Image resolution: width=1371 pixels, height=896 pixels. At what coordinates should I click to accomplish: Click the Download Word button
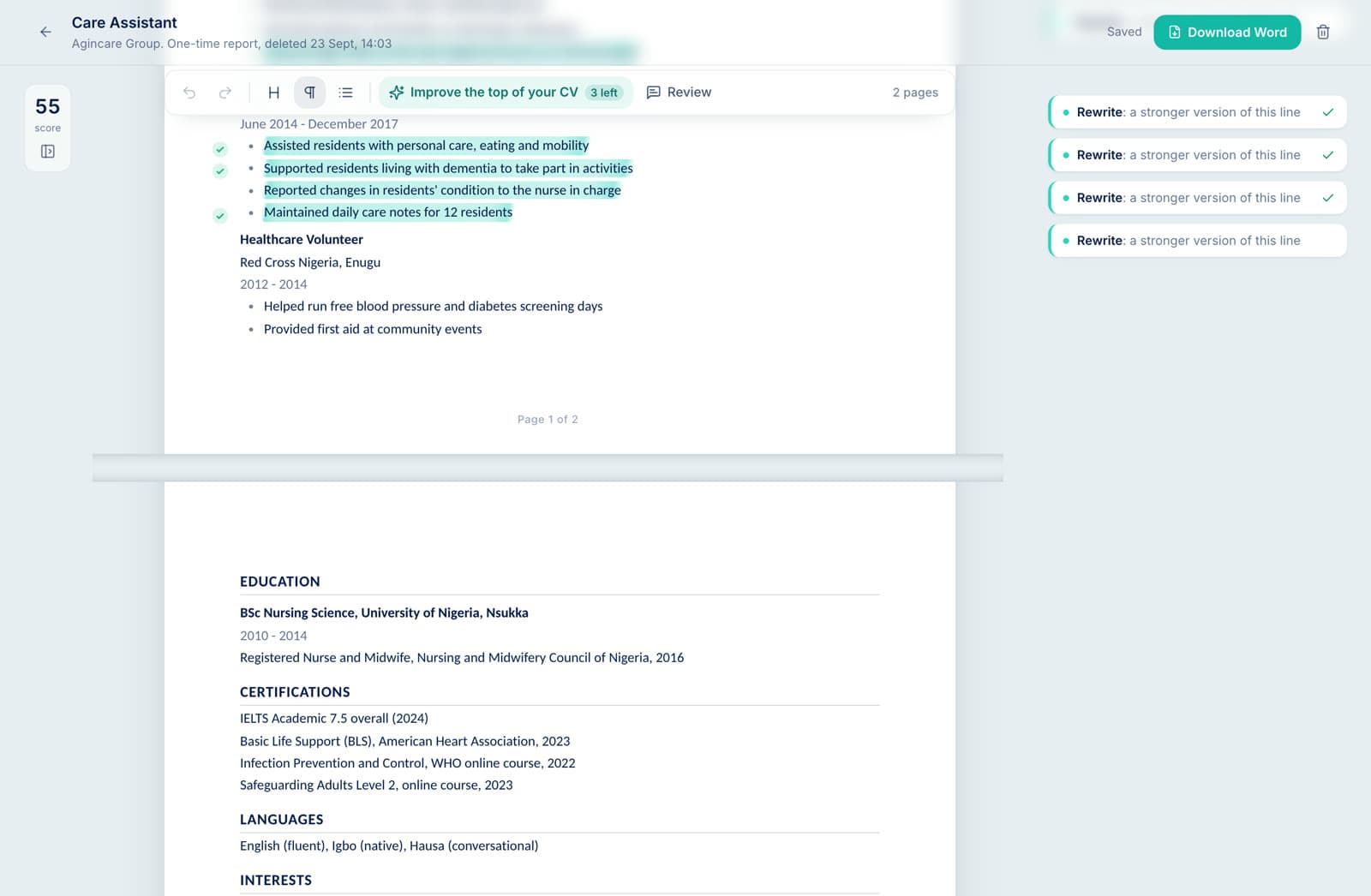click(x=1227, y=33)
